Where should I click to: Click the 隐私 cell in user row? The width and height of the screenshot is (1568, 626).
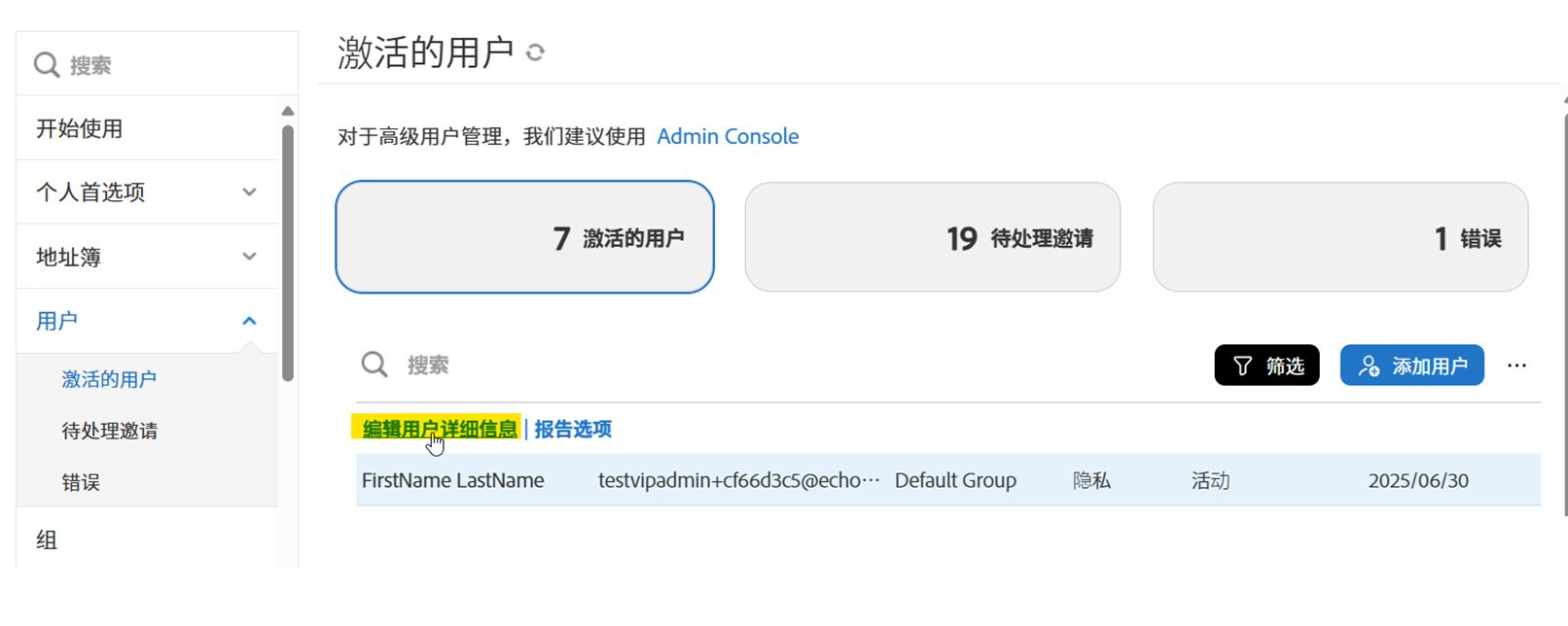(1091, 480)
